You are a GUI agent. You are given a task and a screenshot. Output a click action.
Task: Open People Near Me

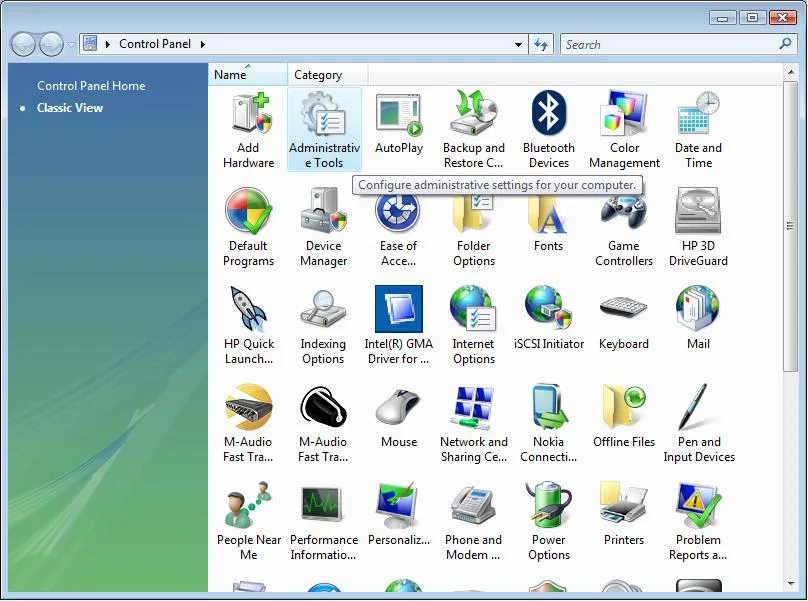[x=248, y=521]
